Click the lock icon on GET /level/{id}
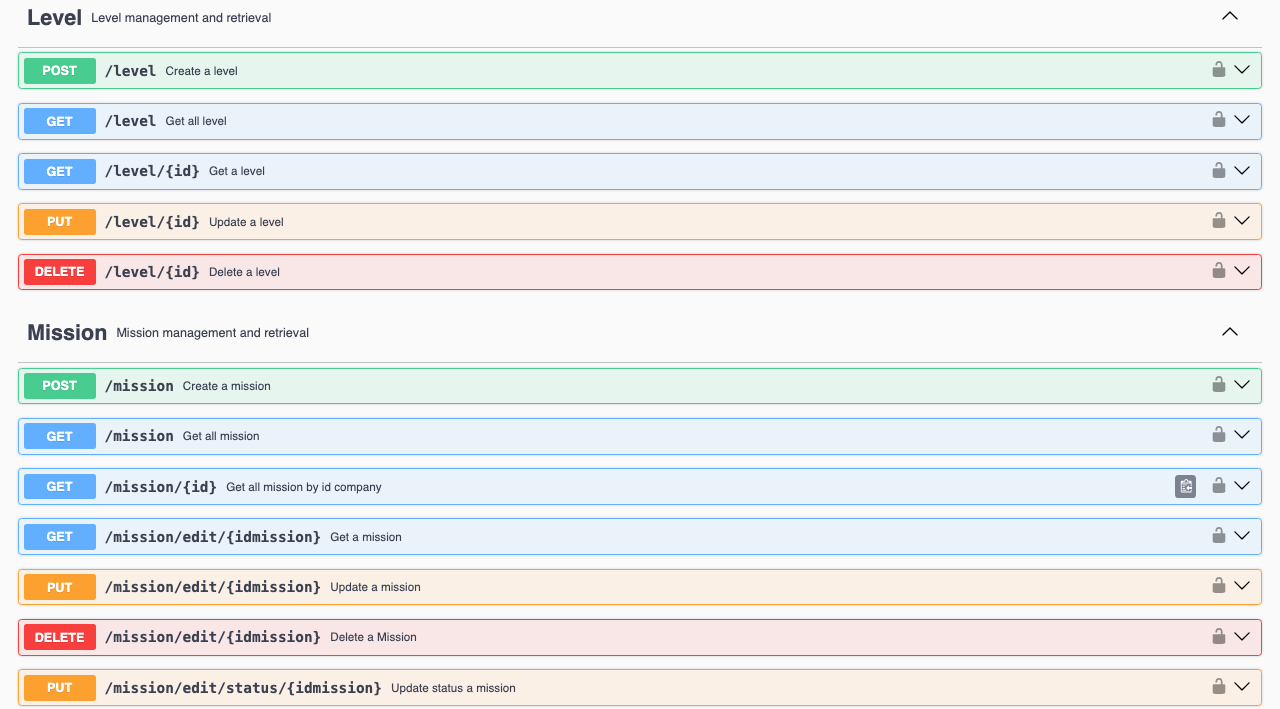1280x709 pixels. point(1218,170)
